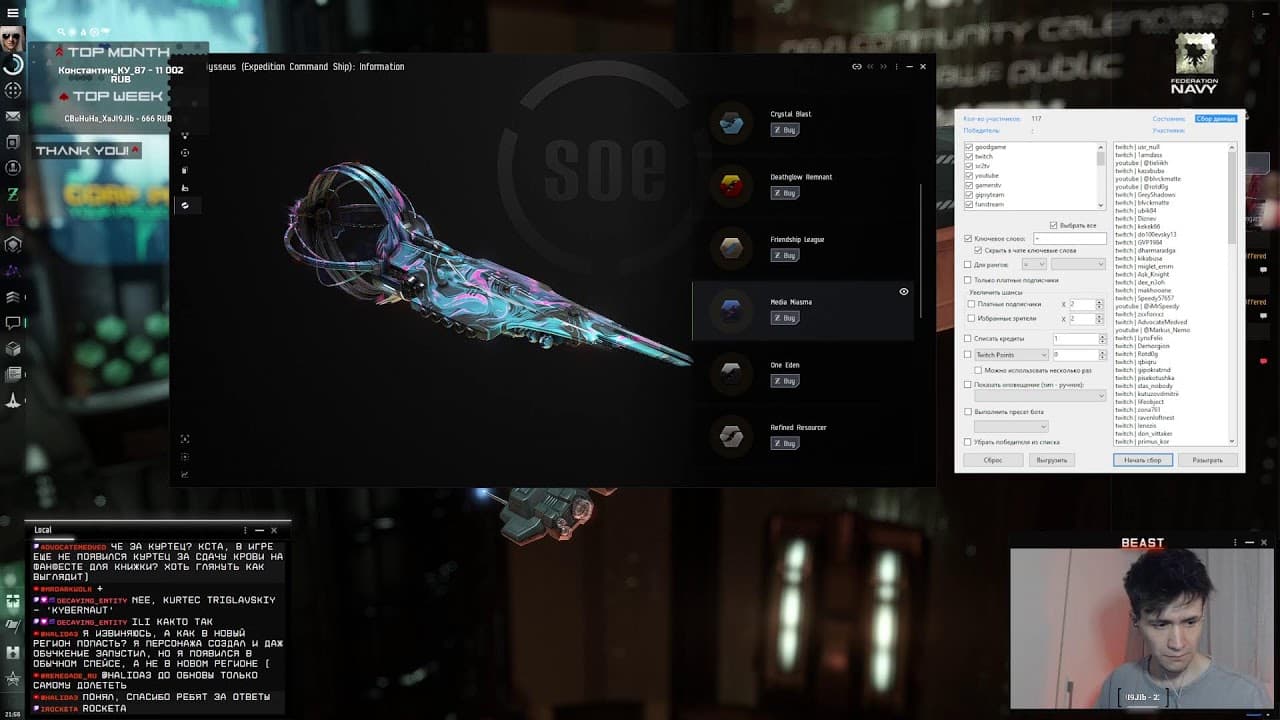Viewport: 1280px width, 720px height.
Task: Open the journal newspaper icon in sidebar
Action: coord(13,375)
